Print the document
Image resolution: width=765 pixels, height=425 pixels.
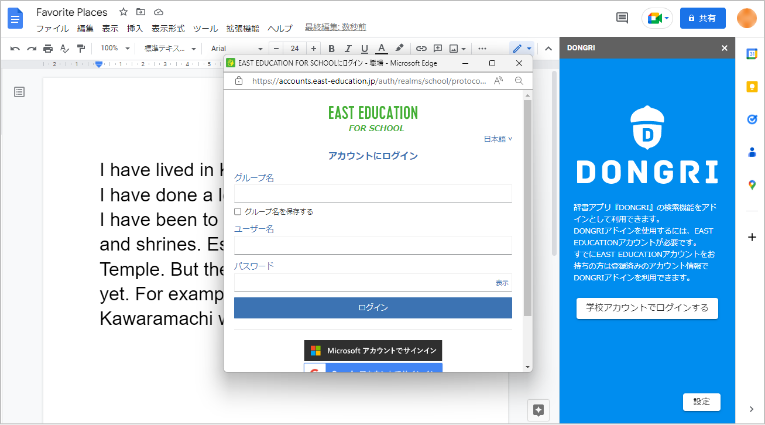pyautogui.click(x=48, y=48)
